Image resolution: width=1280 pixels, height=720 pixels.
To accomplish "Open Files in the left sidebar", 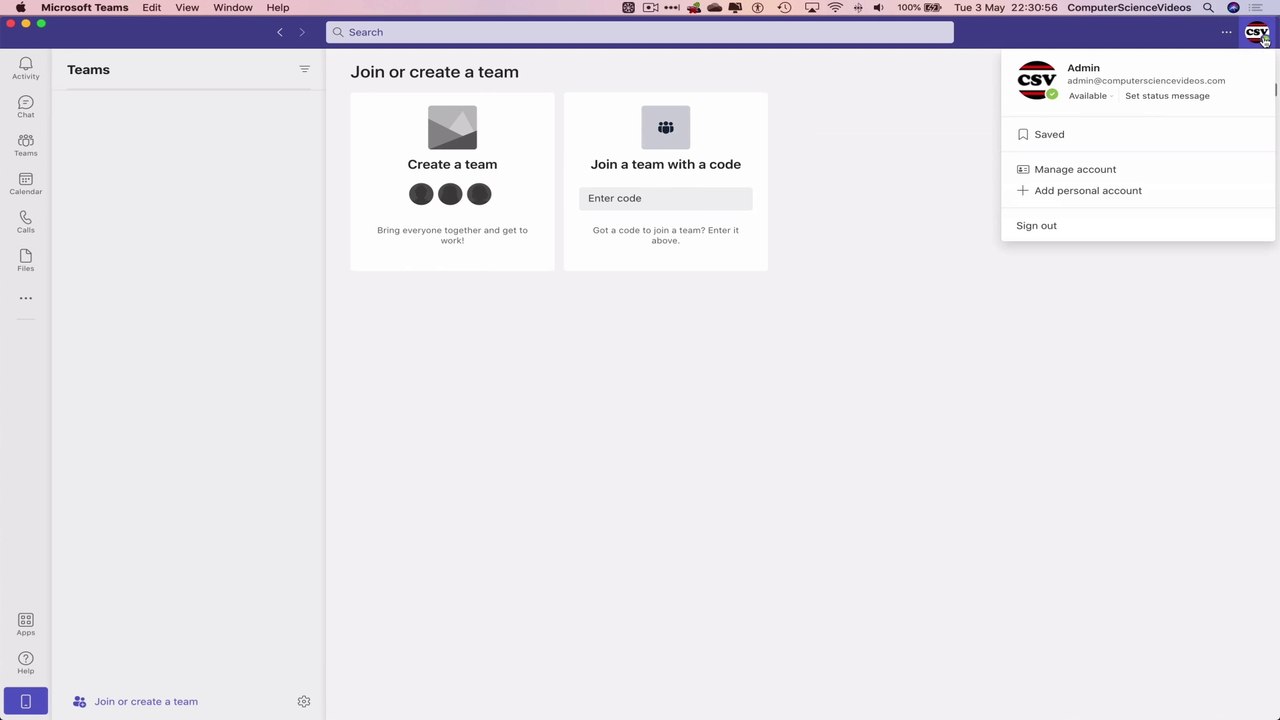I will coord(26,260).
